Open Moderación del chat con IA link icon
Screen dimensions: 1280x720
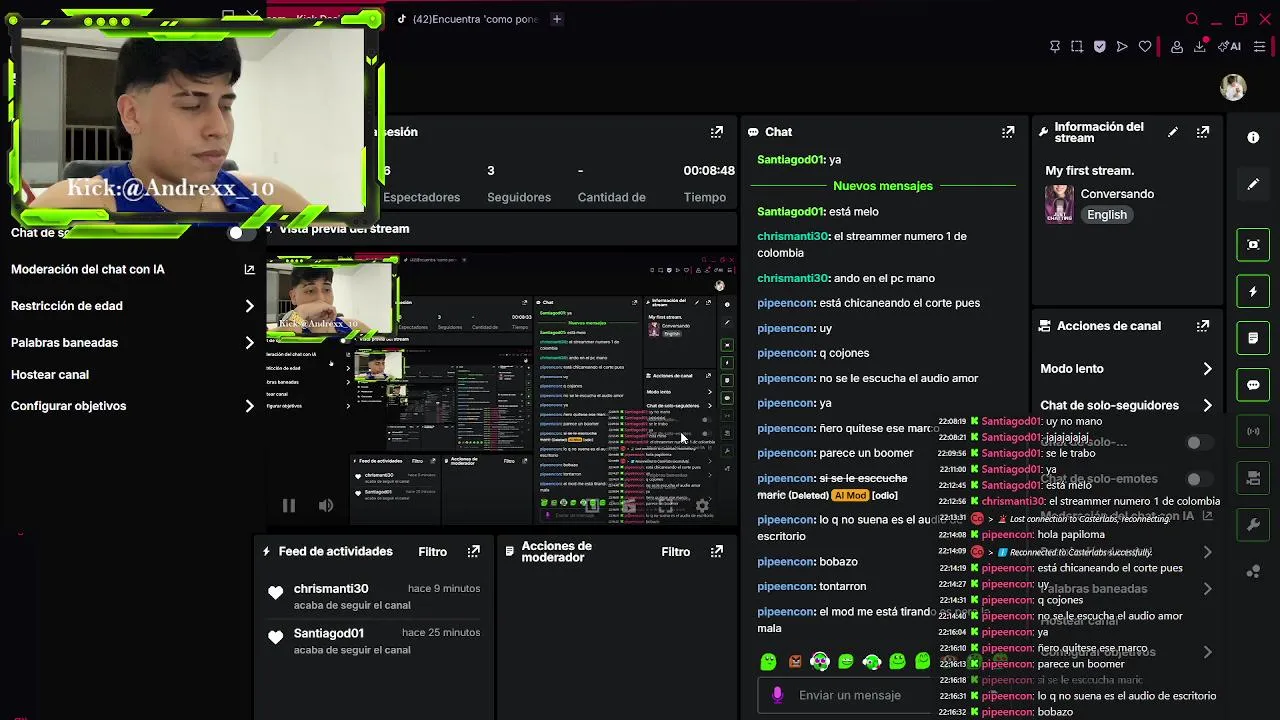[x=249, y=269]
